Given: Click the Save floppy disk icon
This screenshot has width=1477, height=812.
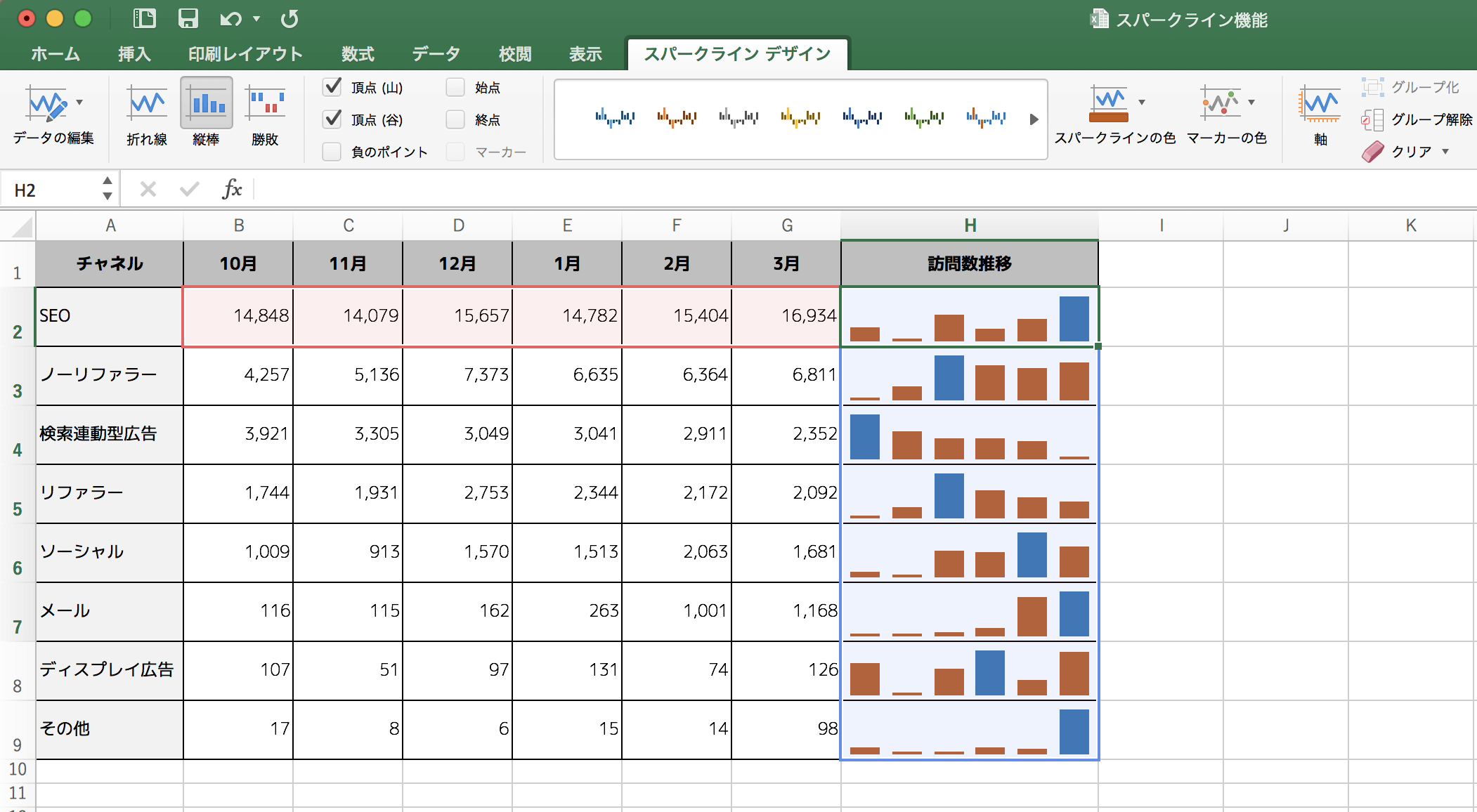Looking at the screenshot, I should [188, 18].
